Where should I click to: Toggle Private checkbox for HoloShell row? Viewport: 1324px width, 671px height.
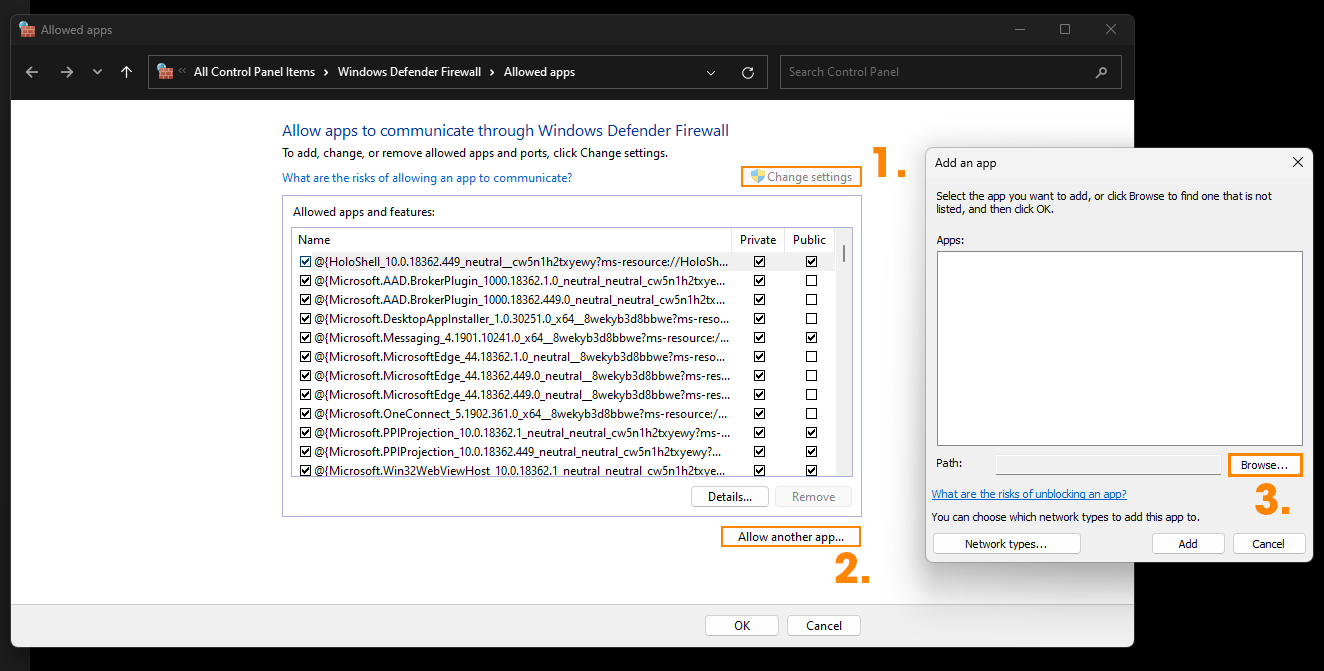point(759,262)
